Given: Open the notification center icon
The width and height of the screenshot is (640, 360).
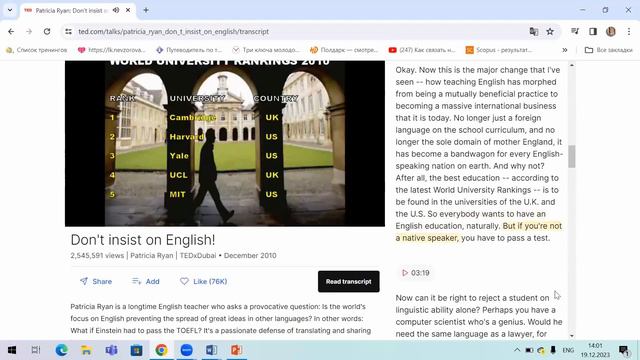Looking at the screenshot, I should coord(624,350).
